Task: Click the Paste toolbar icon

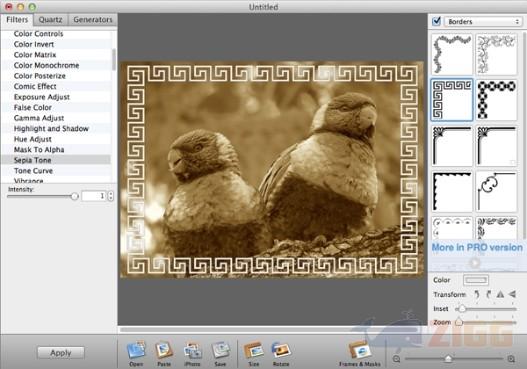Action: coord(164,350)
